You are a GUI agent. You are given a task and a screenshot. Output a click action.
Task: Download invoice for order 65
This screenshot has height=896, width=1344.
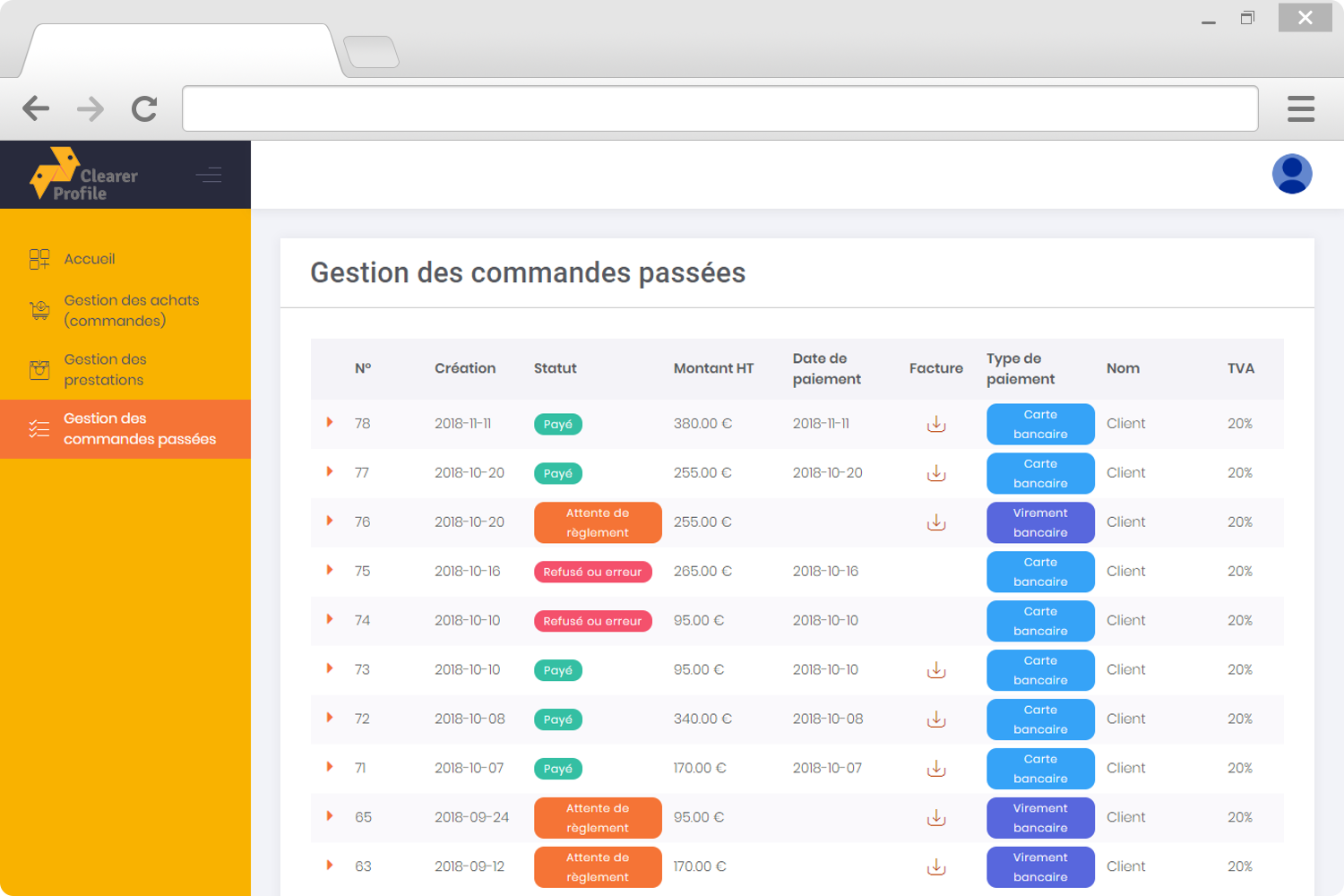click(x=936, y=818)
